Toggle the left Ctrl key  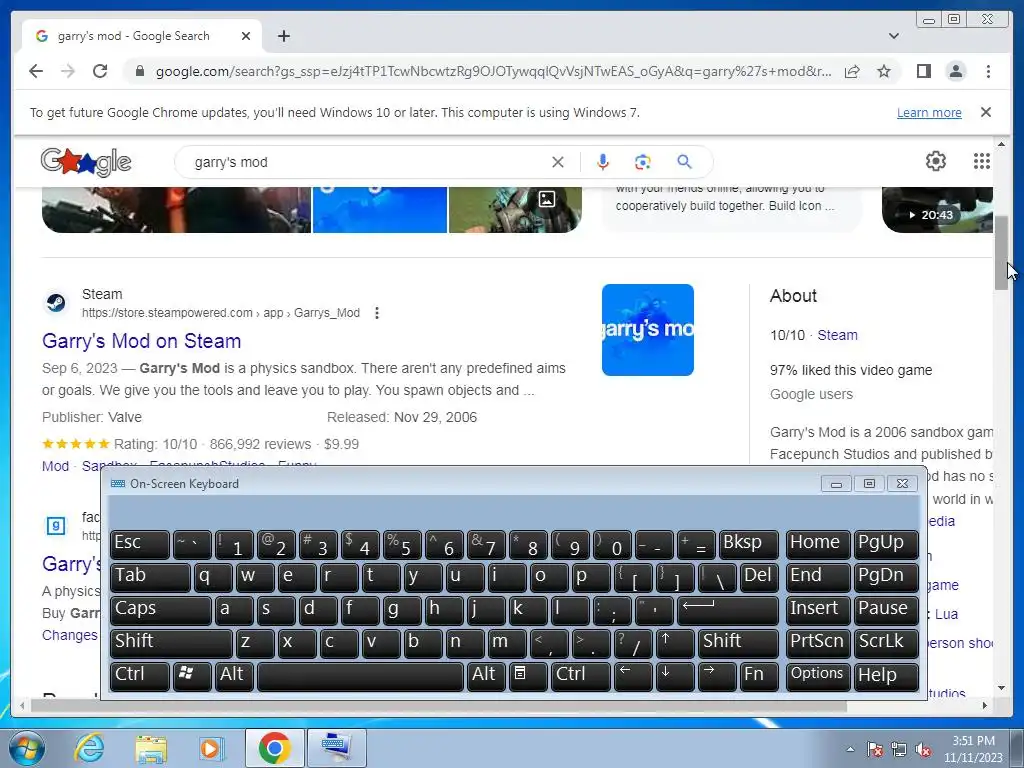pyautogui.click(x=139, y=676)
